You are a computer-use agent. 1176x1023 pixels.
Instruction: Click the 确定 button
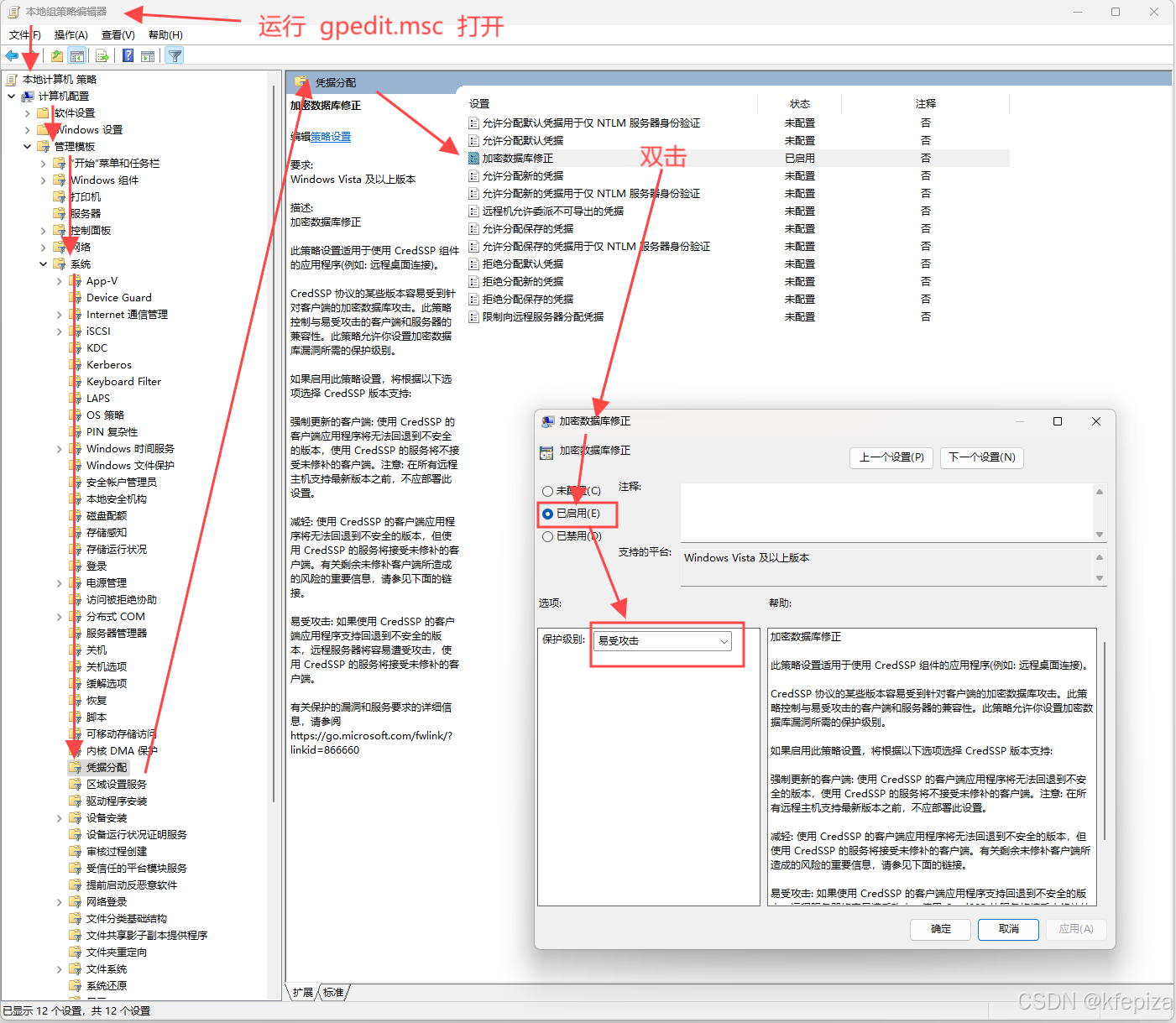coord(941,929)
